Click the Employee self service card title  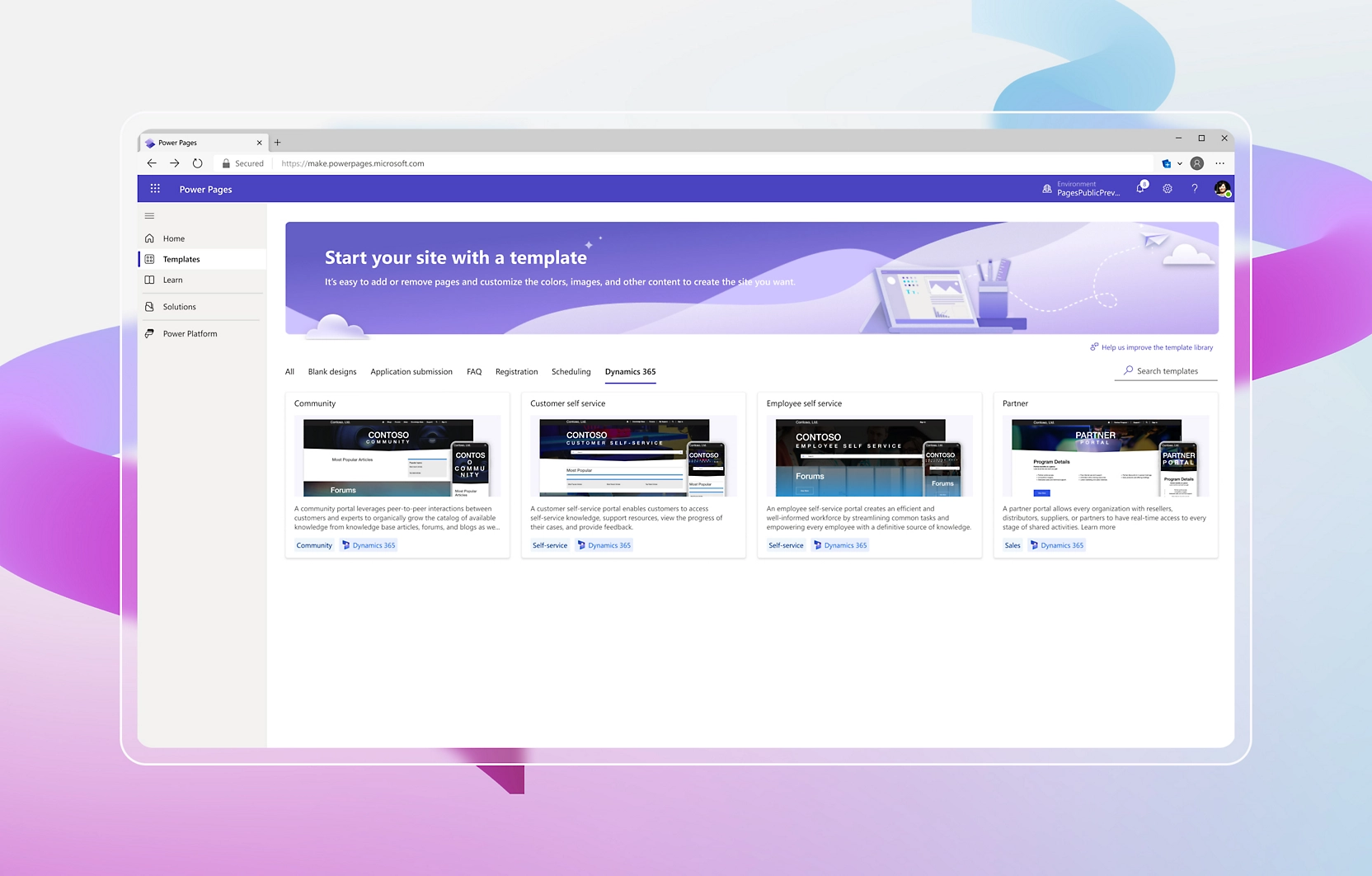pos(804,403)
